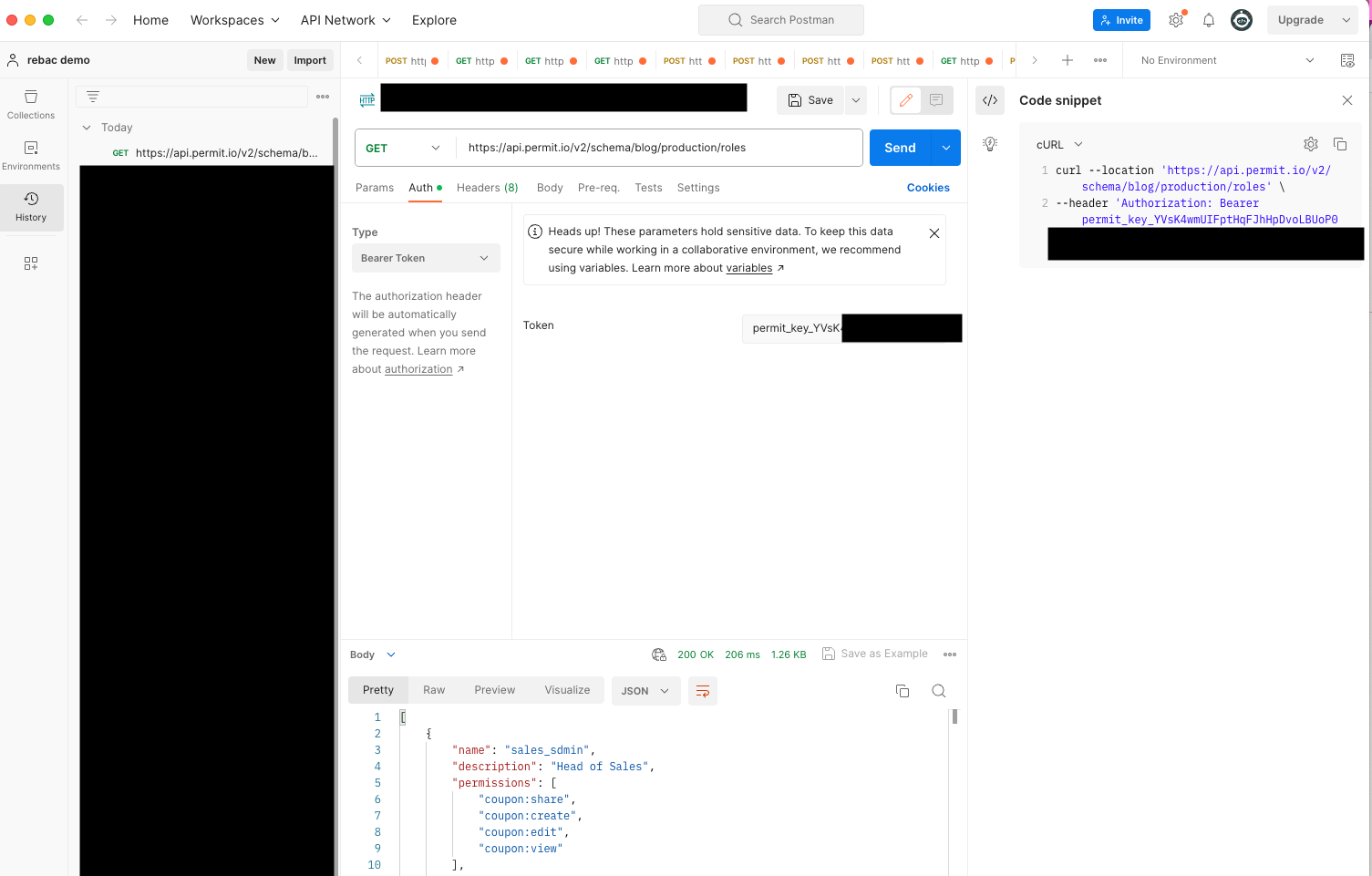This screenshot has height=876, width=1372.
Task: Open Search Postman bar
Action: pyautogui.click(x=780, y=19)
